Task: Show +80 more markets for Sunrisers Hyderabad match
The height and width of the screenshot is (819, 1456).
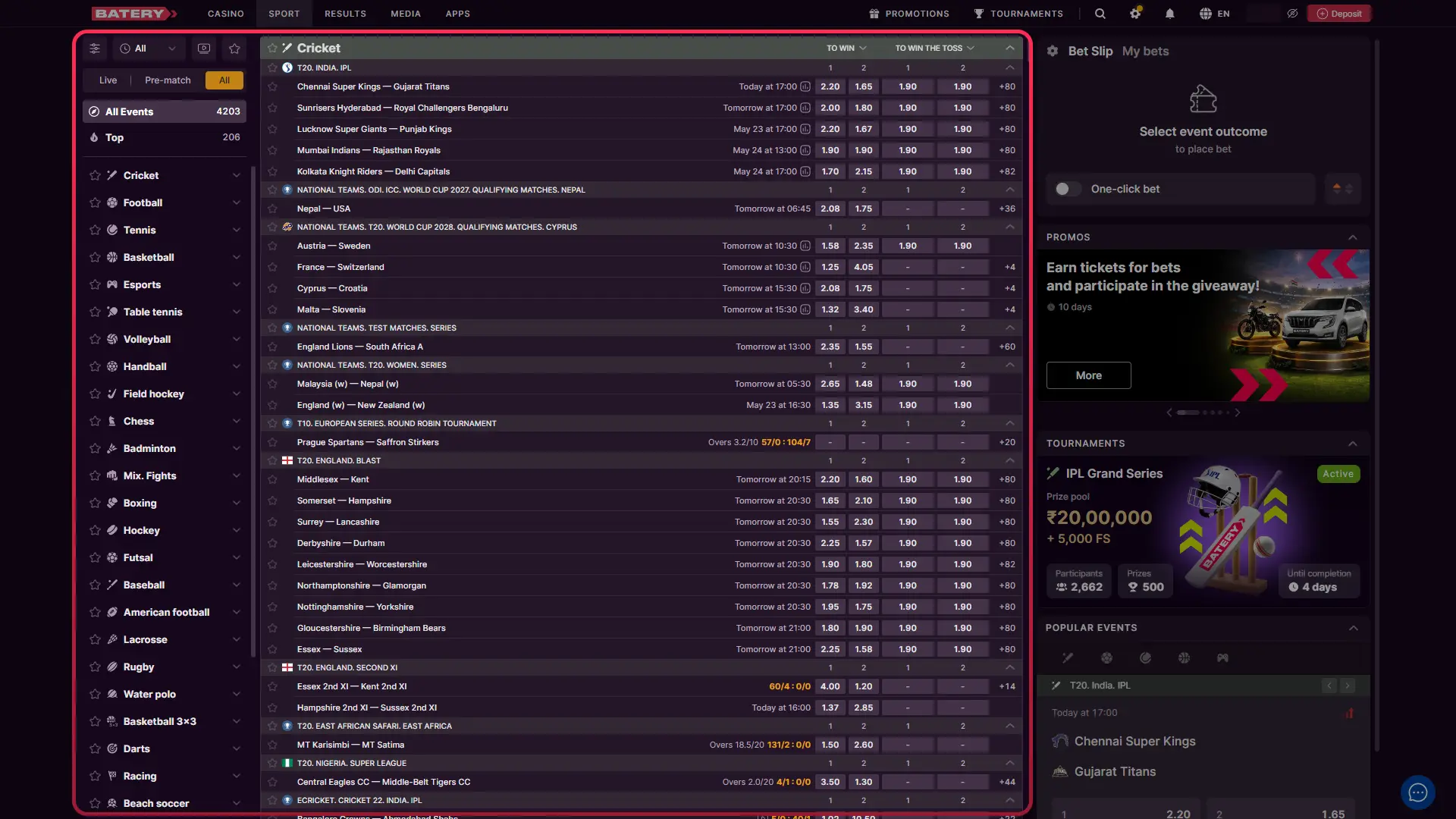Action: tap(1007, 108)
